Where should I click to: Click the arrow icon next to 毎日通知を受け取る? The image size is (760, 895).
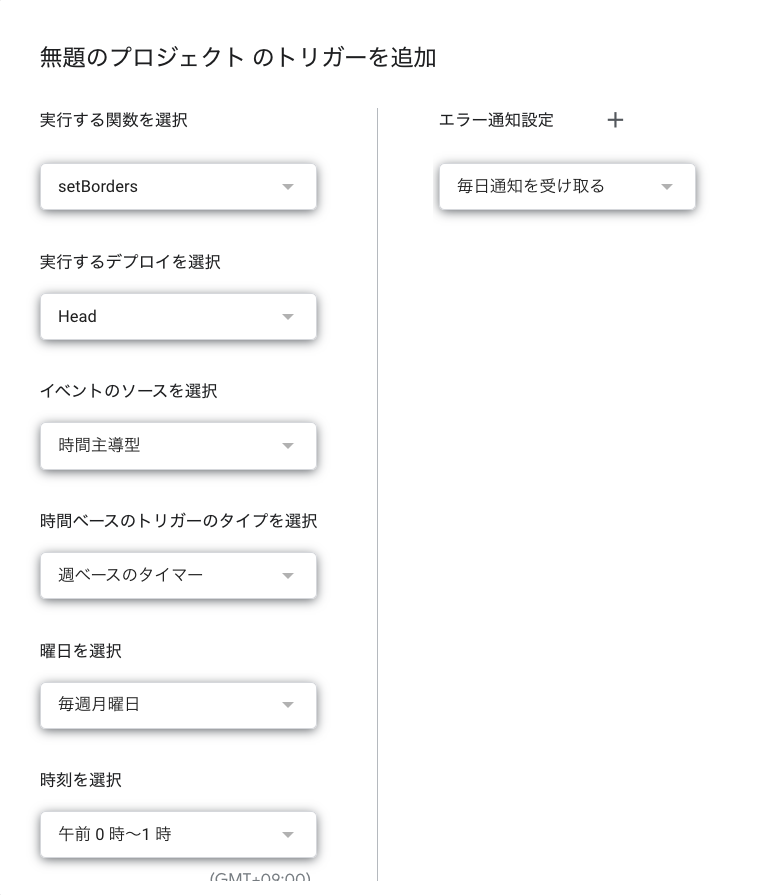click(667, 187)
